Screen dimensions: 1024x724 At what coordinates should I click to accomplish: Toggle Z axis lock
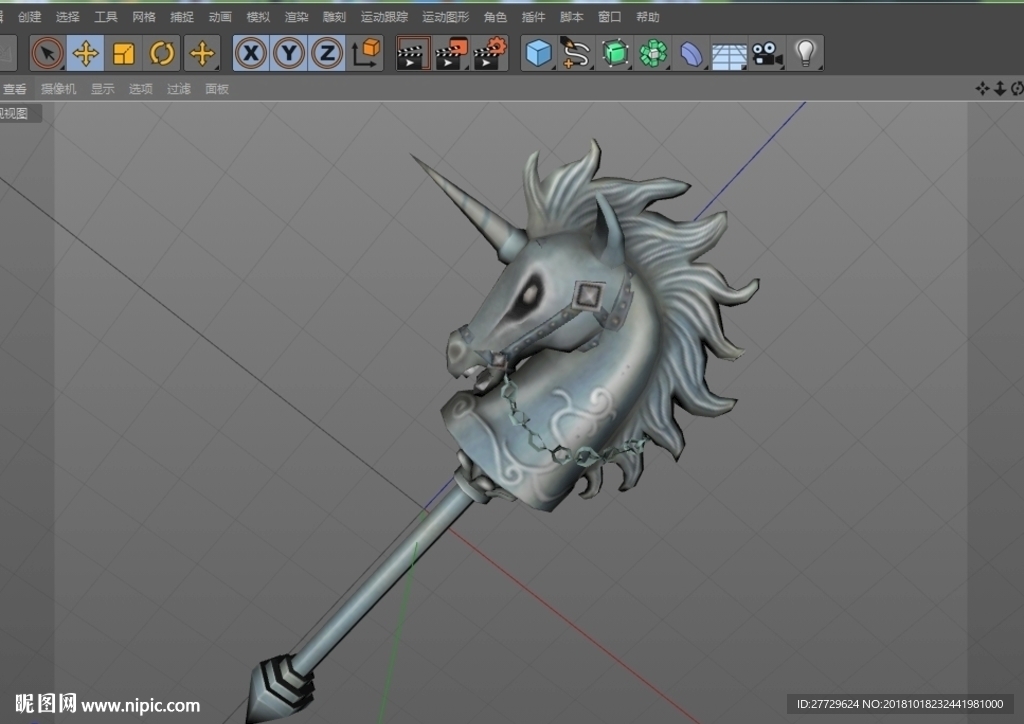click(x=327, y=53)
